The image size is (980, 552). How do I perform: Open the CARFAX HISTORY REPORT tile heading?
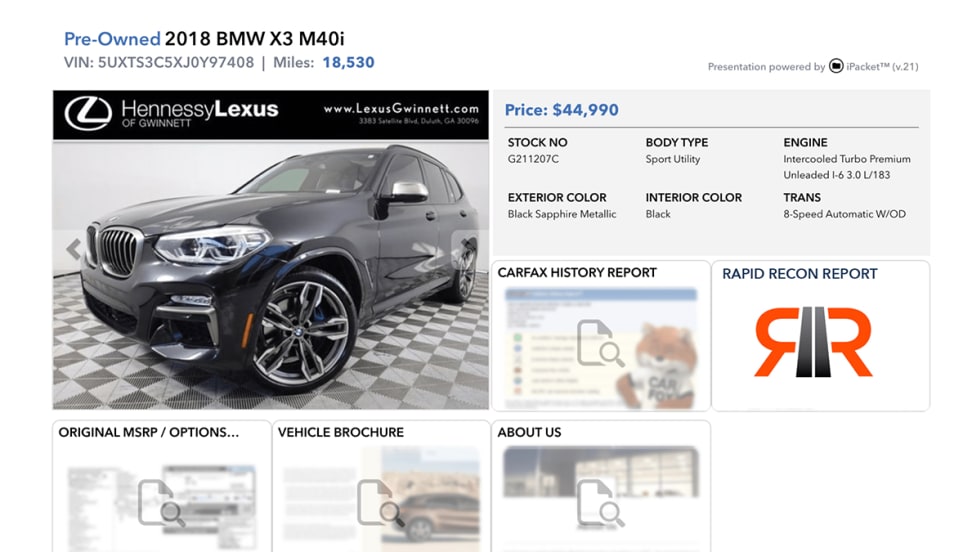point(577,273)
